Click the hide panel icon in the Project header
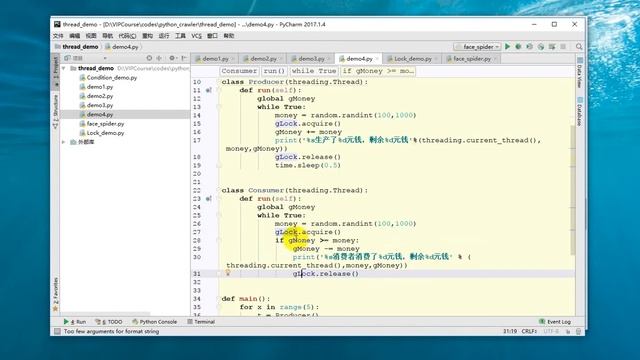 pyautogui.click(x=184, y=58)
